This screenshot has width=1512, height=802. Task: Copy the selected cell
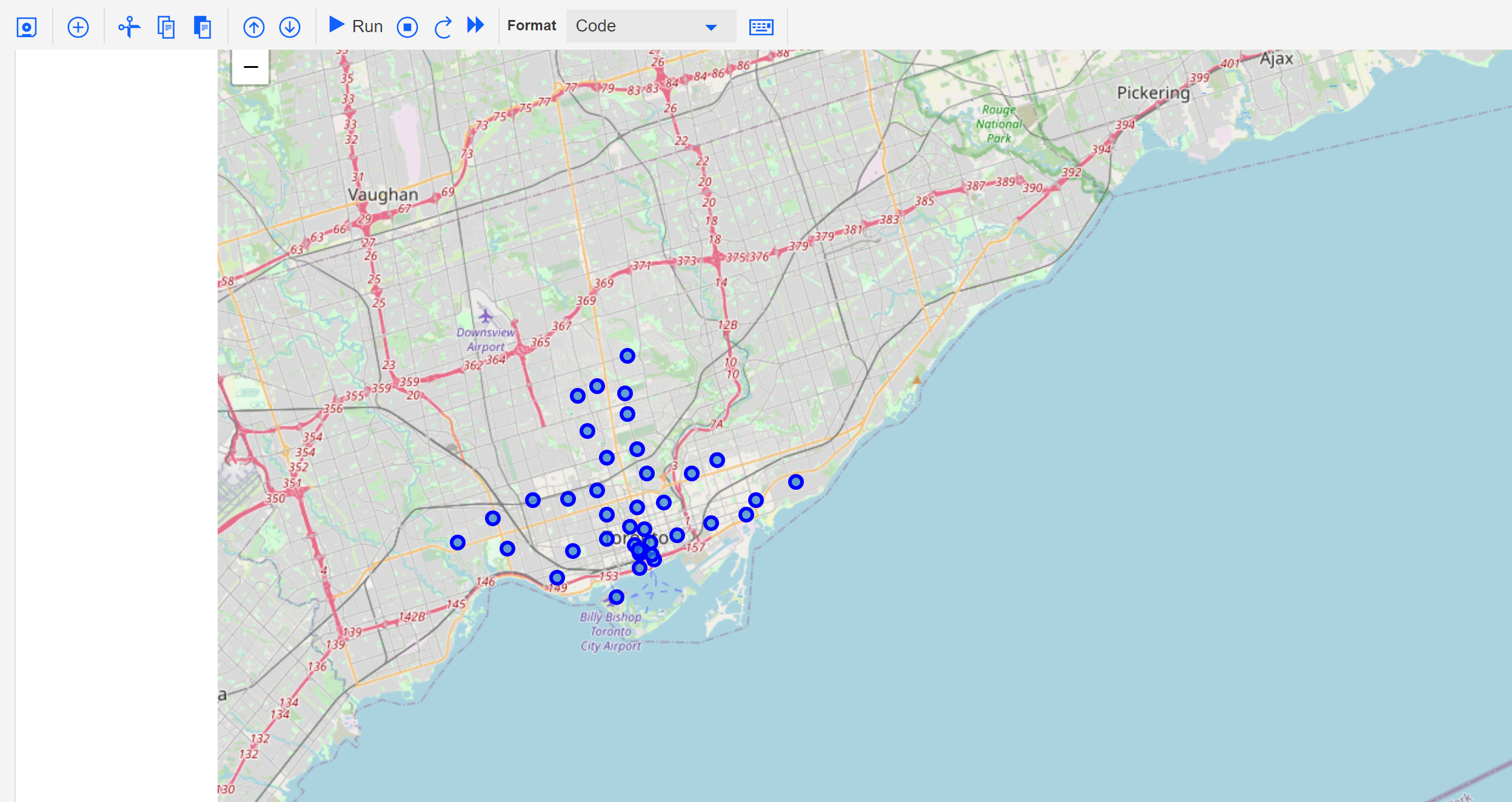pyautogui.click(x=166, y=27)
